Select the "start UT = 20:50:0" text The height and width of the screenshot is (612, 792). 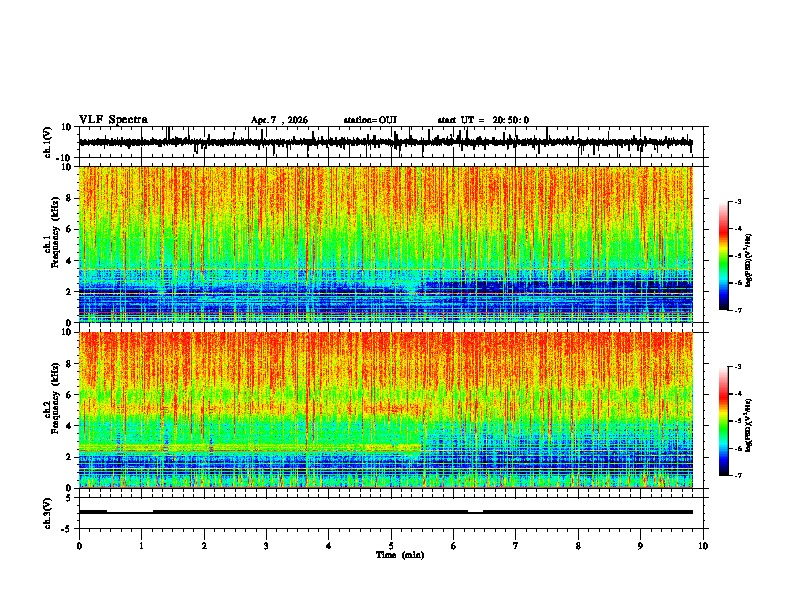[x=483, y=120]
